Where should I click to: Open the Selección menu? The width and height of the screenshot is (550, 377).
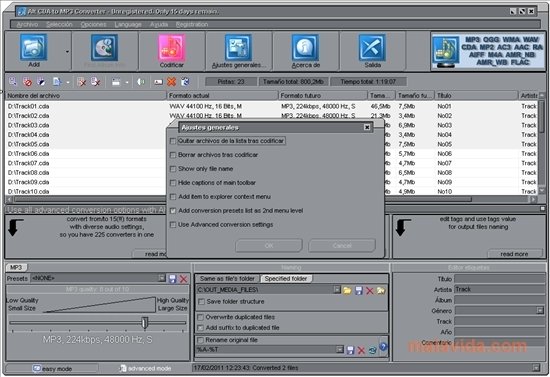coord(59,24)
